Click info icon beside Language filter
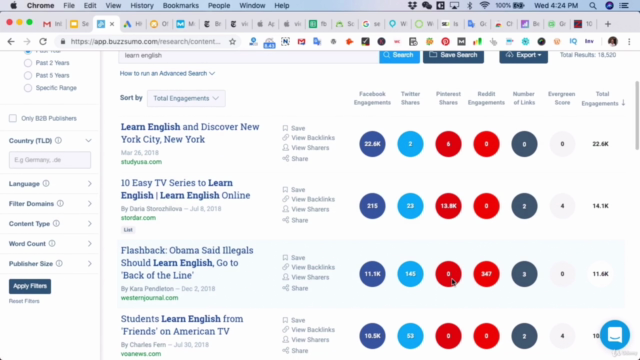This screenshot has width=640, height=360. 46,184
